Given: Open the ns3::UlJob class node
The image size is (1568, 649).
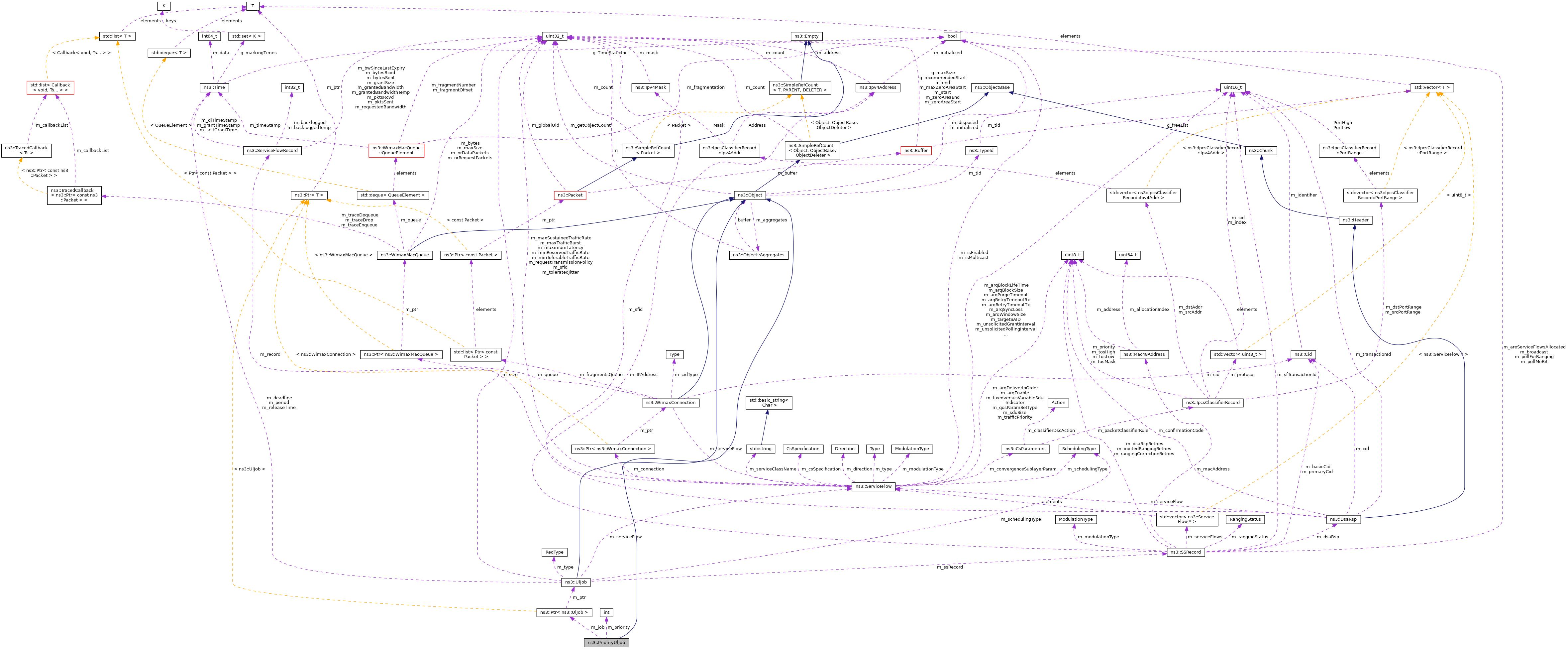Looking at the screenshot, I should 575,582.
